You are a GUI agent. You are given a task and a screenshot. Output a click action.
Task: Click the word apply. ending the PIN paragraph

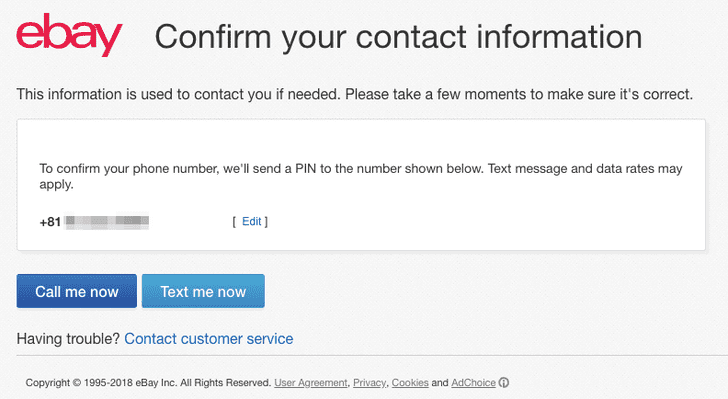56,184
